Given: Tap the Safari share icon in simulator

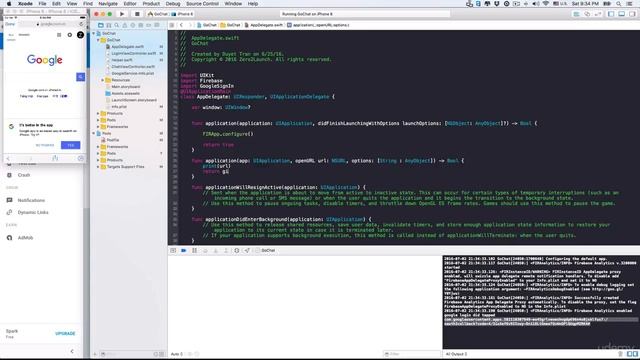Looking at the screenshot, I should (55, 158).
